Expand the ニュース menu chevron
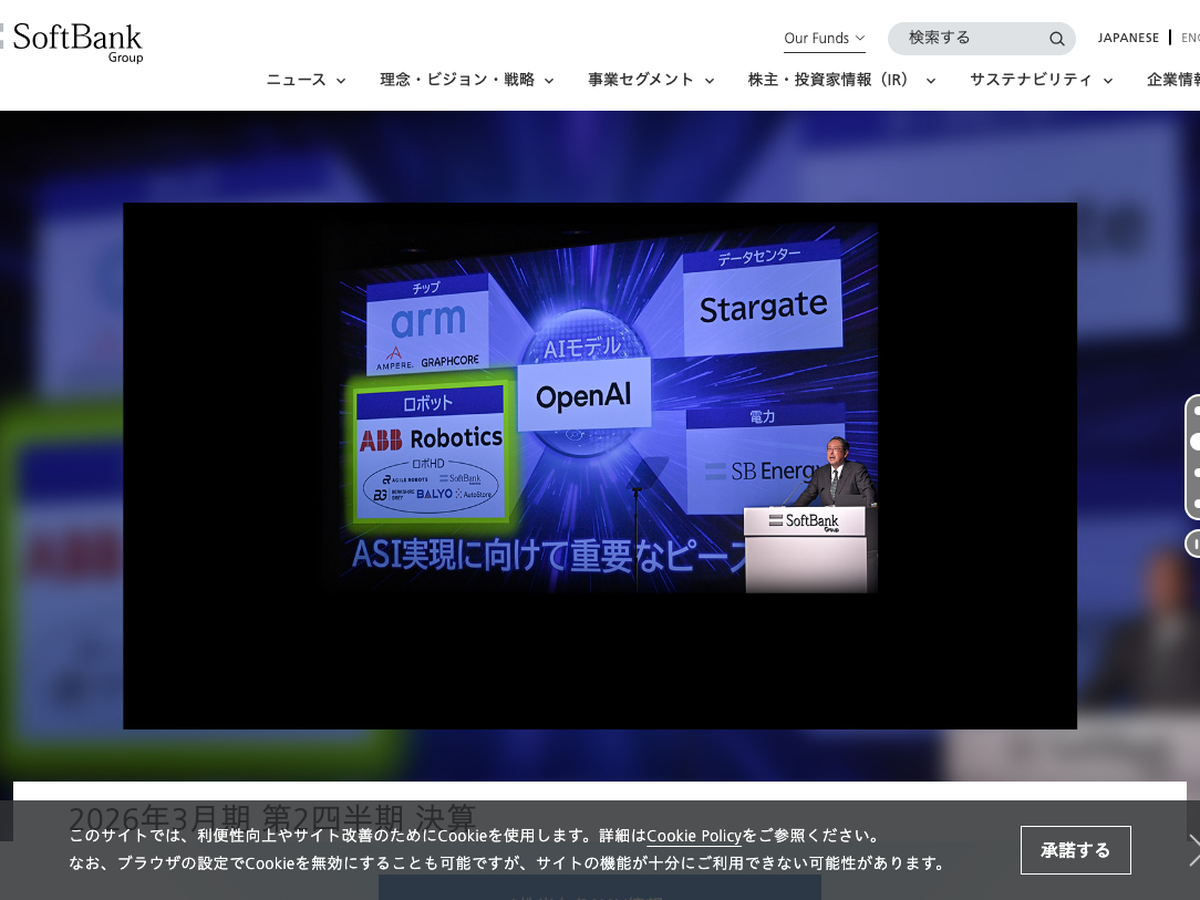 pos(341,81)
